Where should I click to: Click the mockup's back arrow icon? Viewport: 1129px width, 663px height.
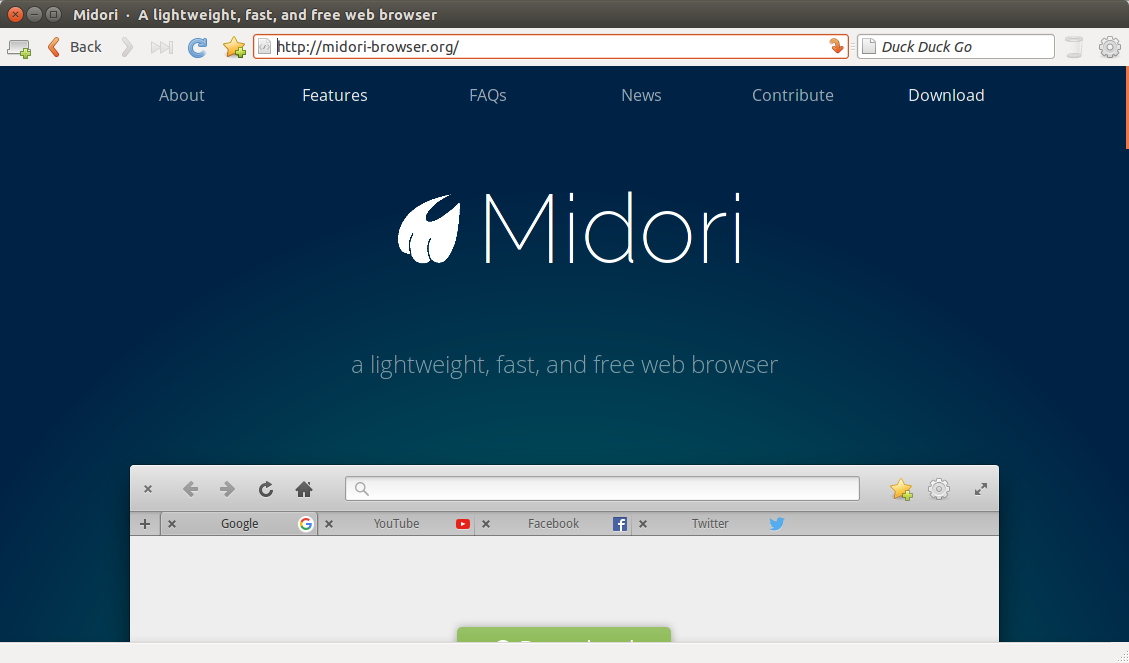[190, 489]
